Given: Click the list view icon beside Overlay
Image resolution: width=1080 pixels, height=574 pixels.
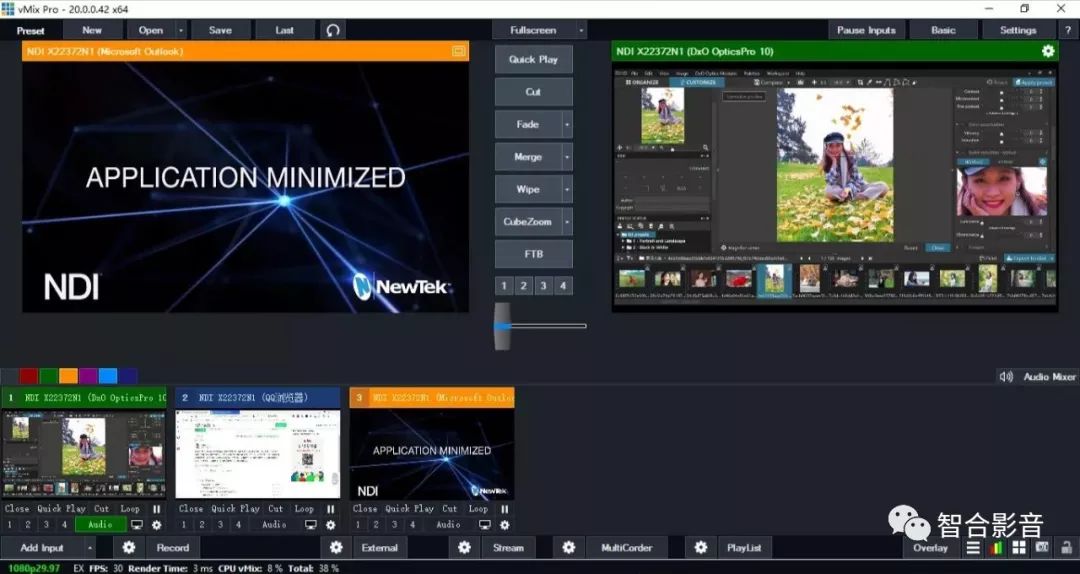Looking at the screenshot, I should [x=973, y=549].
